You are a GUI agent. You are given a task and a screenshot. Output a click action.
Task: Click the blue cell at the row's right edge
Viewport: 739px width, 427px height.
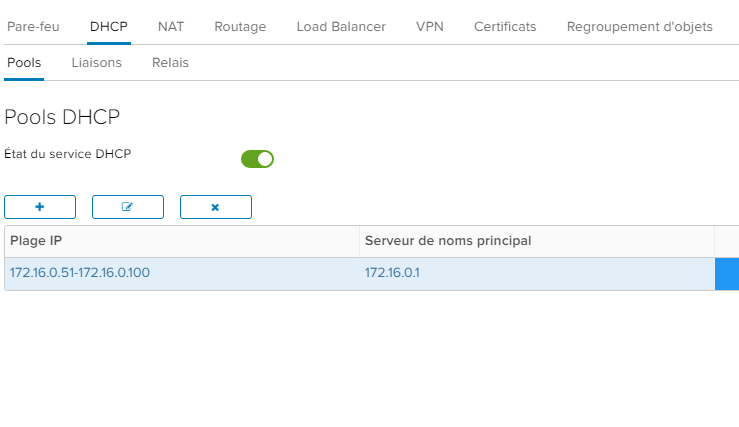click(x=727, y=274)
